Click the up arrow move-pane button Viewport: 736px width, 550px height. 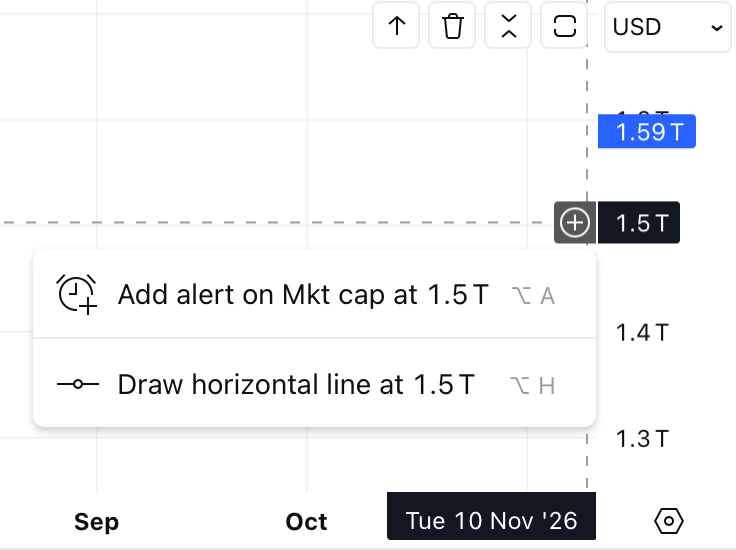(396, 25)
